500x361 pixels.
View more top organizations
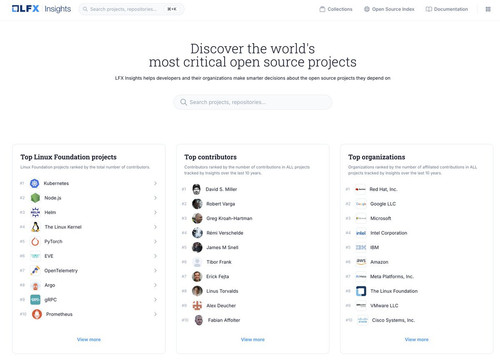(417, 339)
